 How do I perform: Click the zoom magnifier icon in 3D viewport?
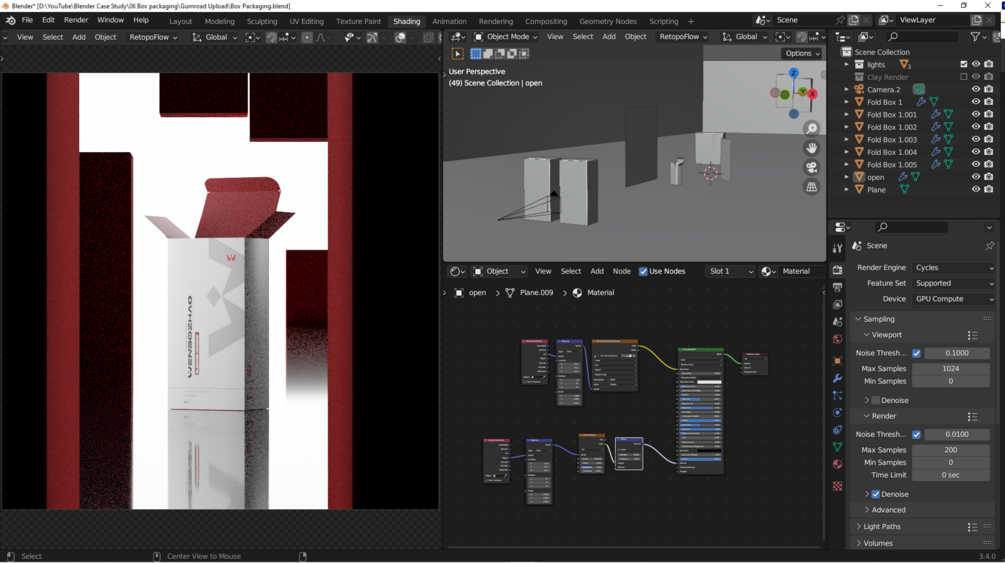click(x=811, y=129)
